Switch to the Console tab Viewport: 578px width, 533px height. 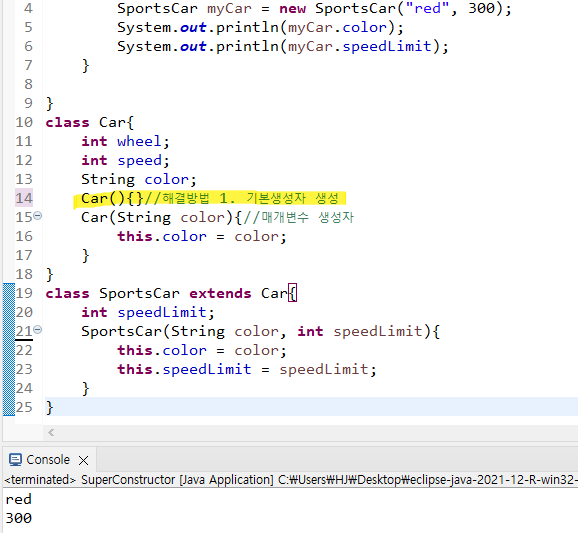[x=48, y=460]
